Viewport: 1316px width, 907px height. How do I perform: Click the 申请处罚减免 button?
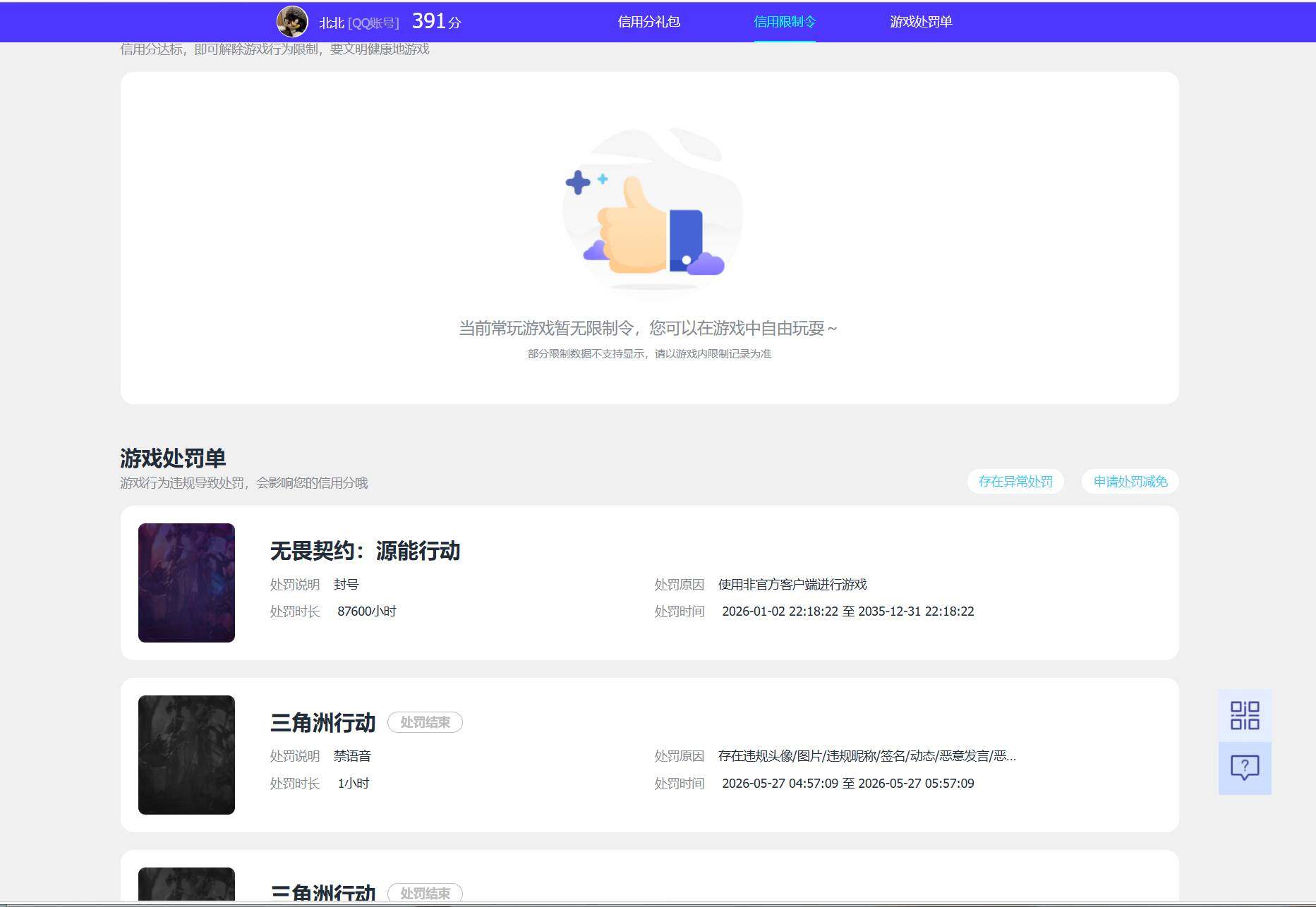[x=1130, y=482]
